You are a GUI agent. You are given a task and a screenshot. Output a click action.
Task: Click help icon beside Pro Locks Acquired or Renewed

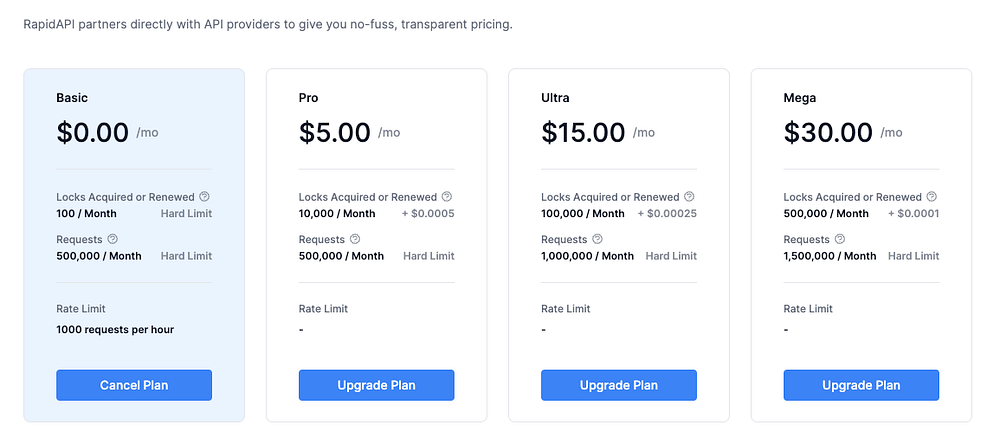[447, 197]
